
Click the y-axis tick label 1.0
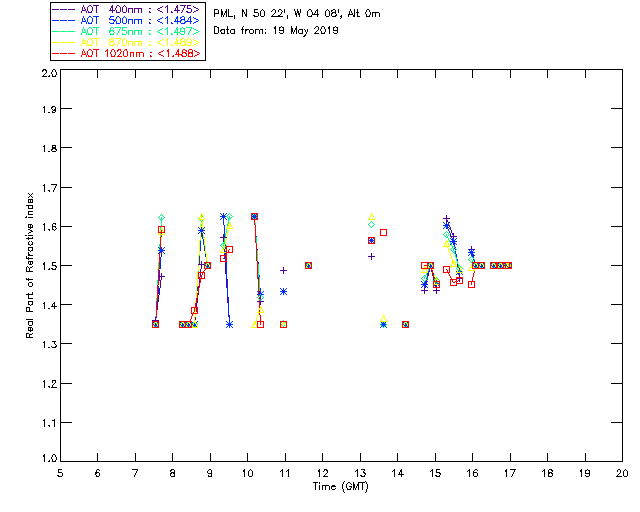coord(49,458)
